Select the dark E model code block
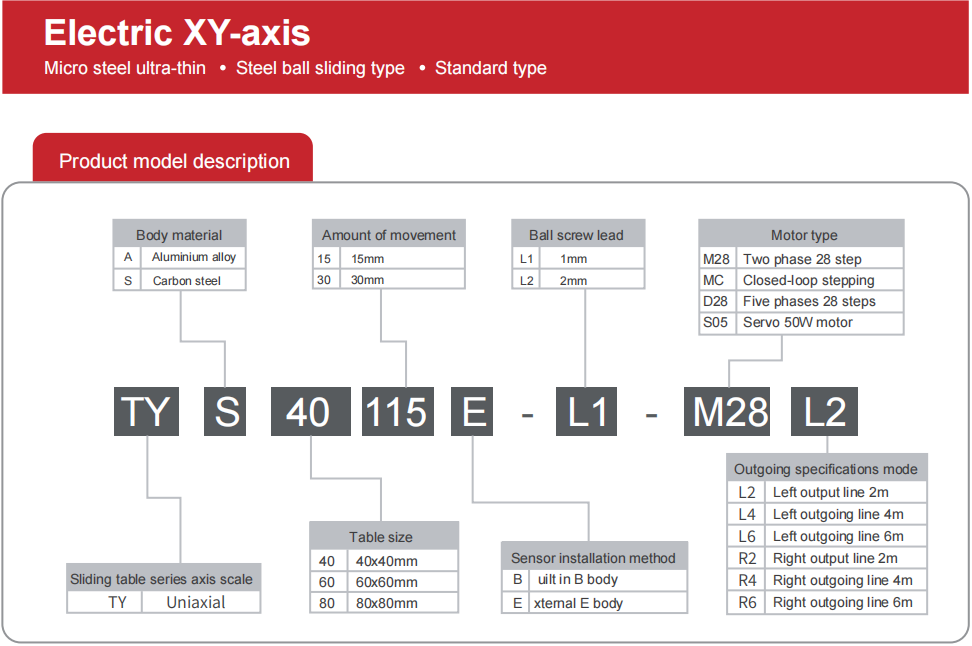The image size is (972, 646). coord(473,411)
